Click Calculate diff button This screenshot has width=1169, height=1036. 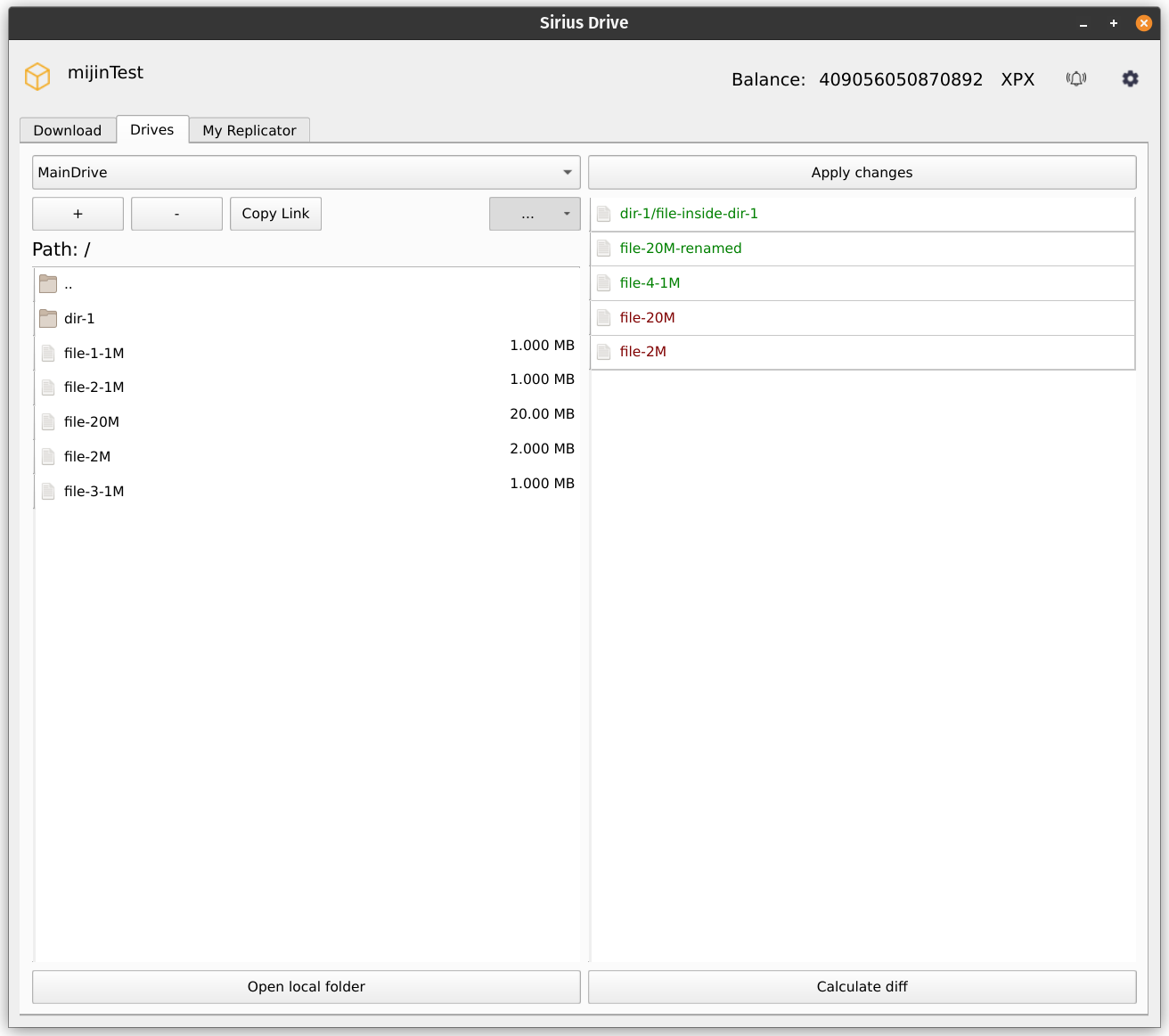pyautogui.click(x=862, y=986)
